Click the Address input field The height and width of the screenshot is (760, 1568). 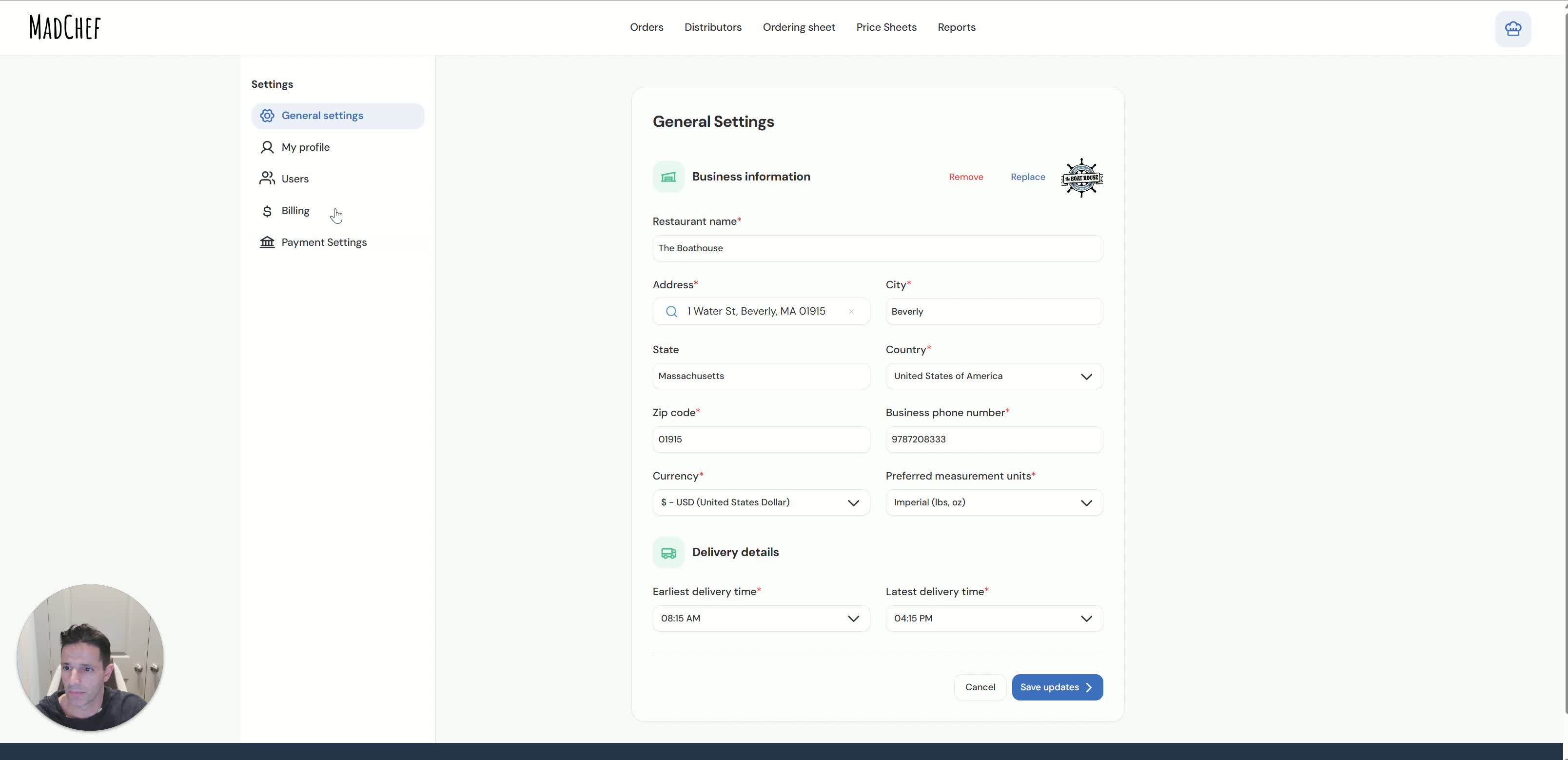pos(761,312)
